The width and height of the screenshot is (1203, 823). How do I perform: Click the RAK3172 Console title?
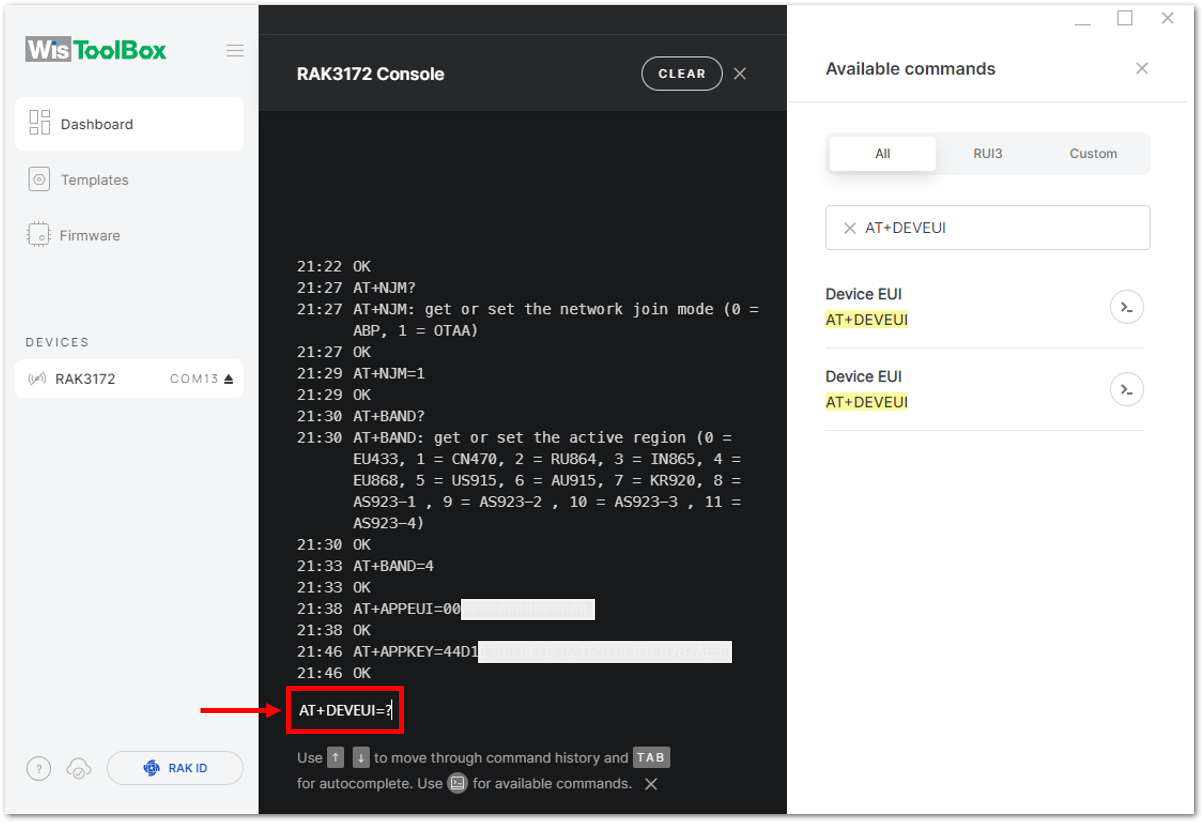point(371,74)
